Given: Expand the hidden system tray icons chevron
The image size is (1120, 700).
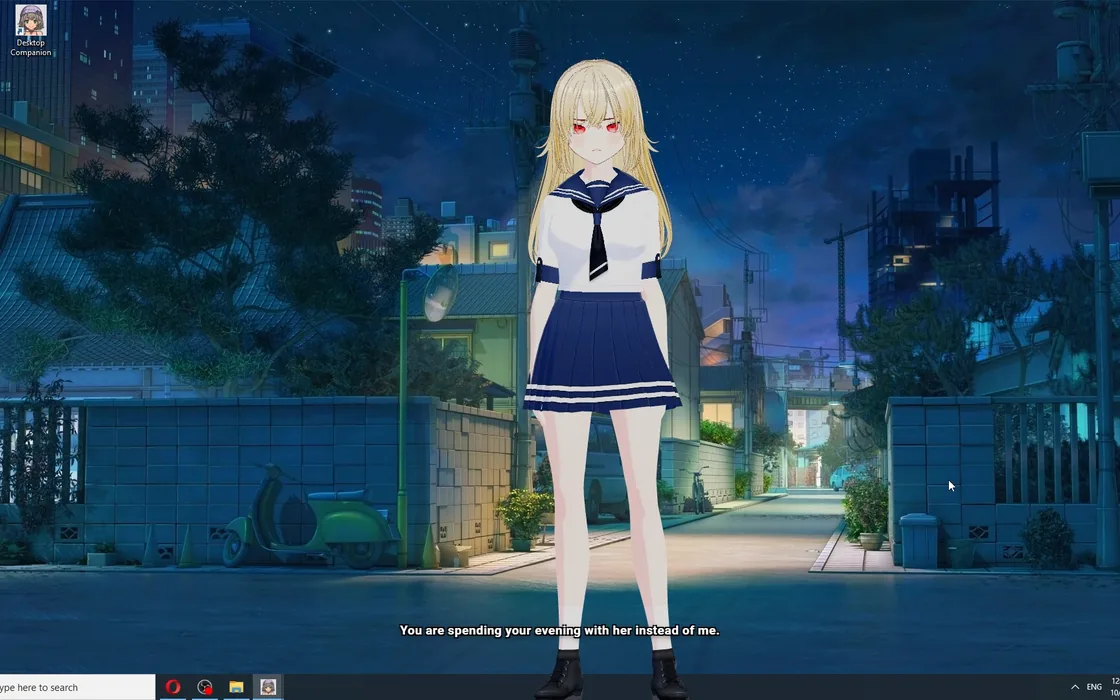Looking at the screenshot, I should (1074, 687).
